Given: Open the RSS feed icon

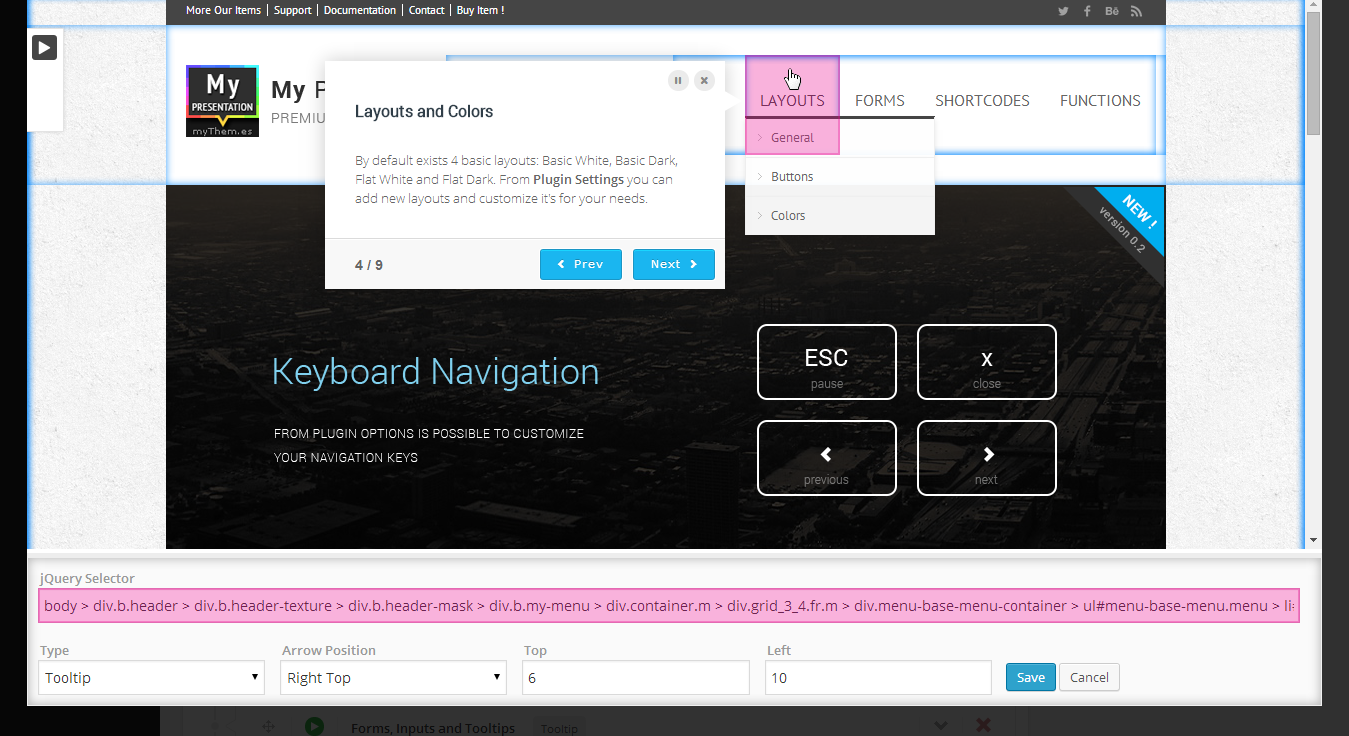Looking at the screenshot, I should (1137, 11).
